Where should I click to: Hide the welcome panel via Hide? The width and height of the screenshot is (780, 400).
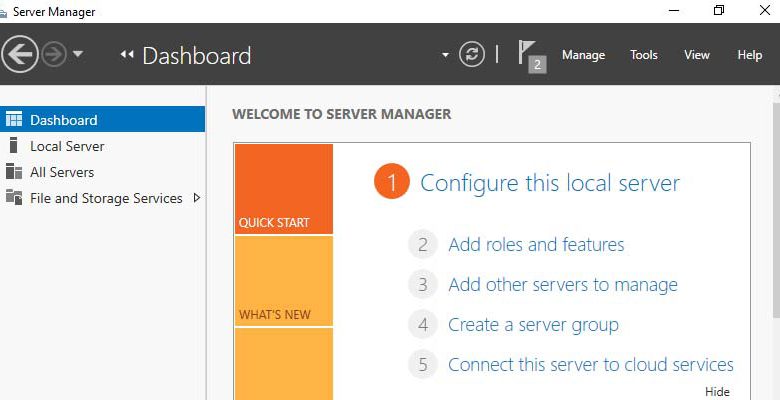(717, 392)
